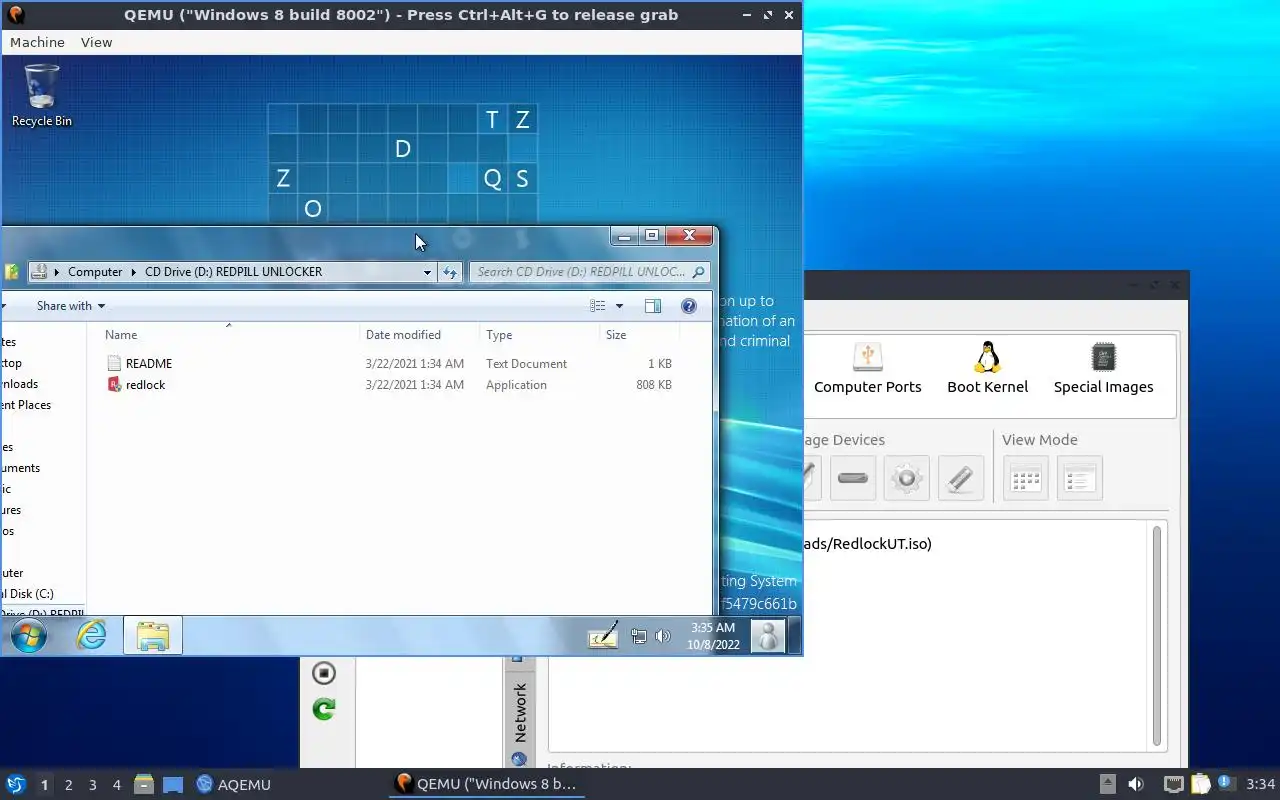Viewport: 1280px width, 800px height.
Task: Open the file manager launcher on host panel
Action: tap(143, 784)
